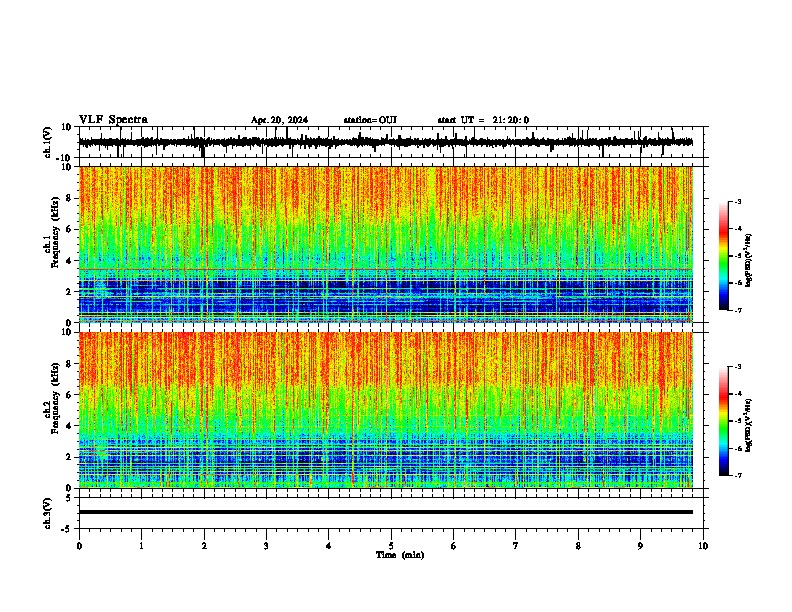Viewport: 792px width, 612px height.
Task: Click the "-7" label below ch.1 color bar
Action: coord(738,311)
